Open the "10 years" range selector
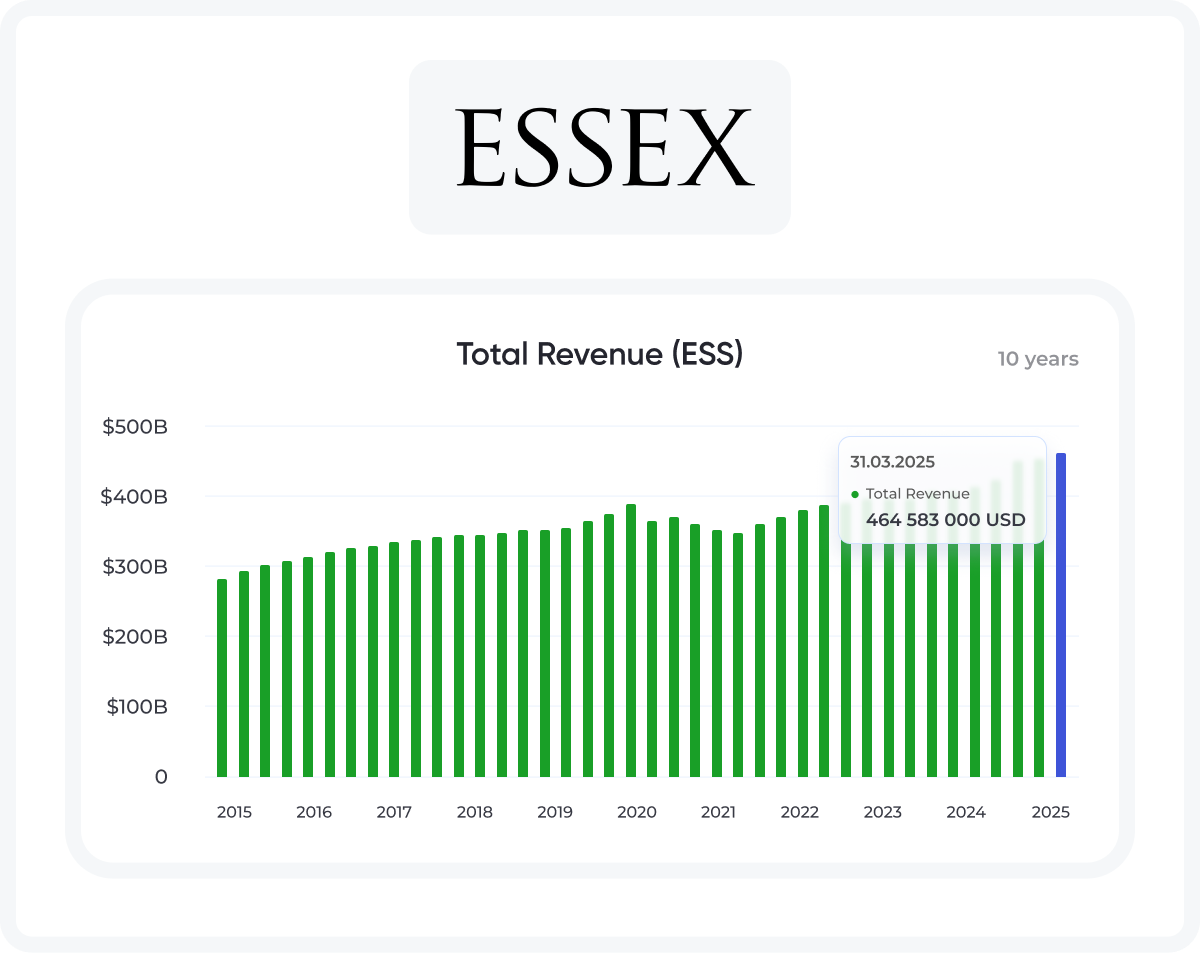Screen dimensions: 1200x953 (1038, 359)
